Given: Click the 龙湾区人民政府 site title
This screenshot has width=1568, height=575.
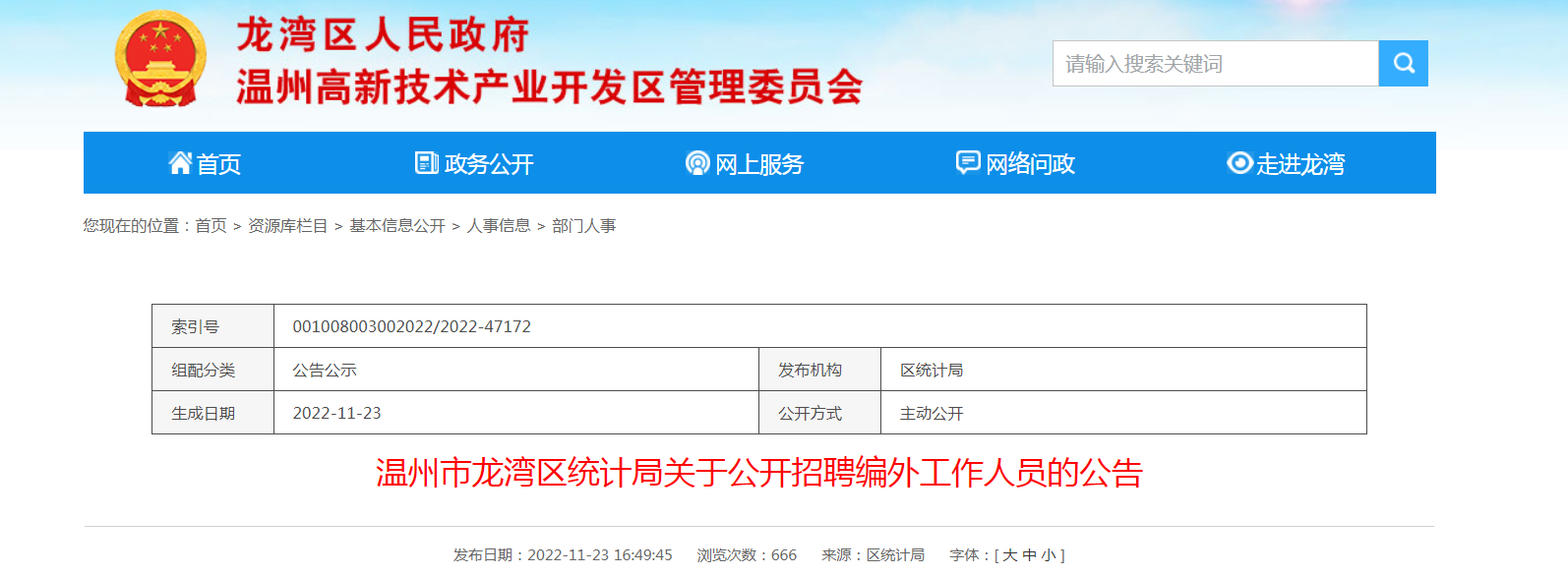Looking at the screenshot, I should pos(383,35).
